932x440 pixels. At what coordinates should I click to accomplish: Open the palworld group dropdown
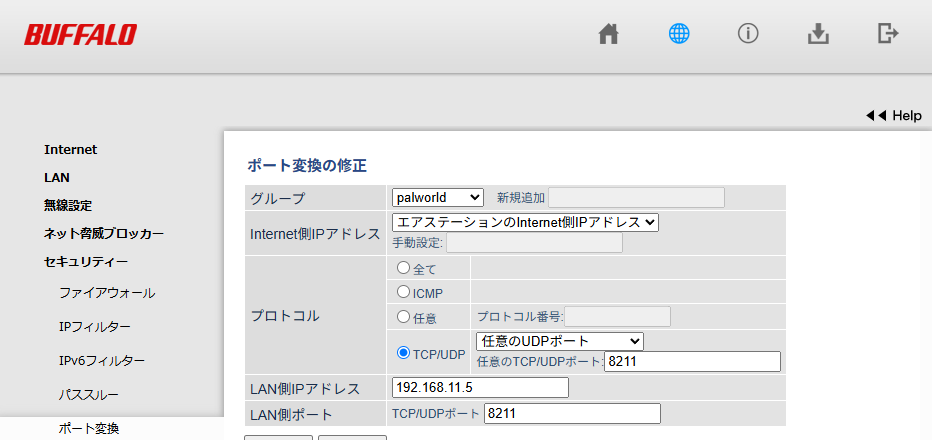[x=438, y=197]
